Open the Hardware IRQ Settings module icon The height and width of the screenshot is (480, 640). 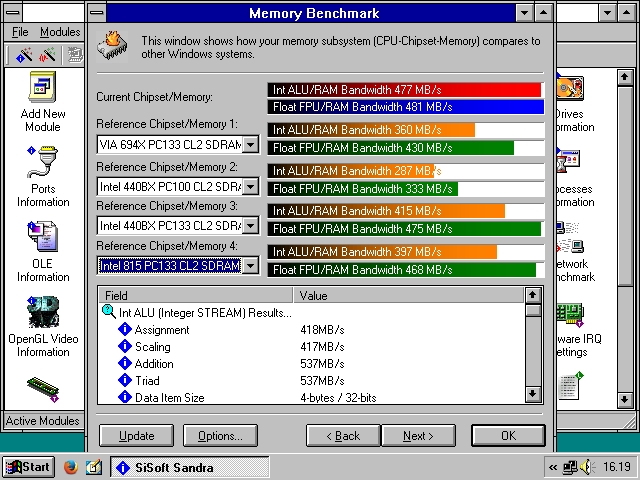pyautogui.click(x=570, y=314)
